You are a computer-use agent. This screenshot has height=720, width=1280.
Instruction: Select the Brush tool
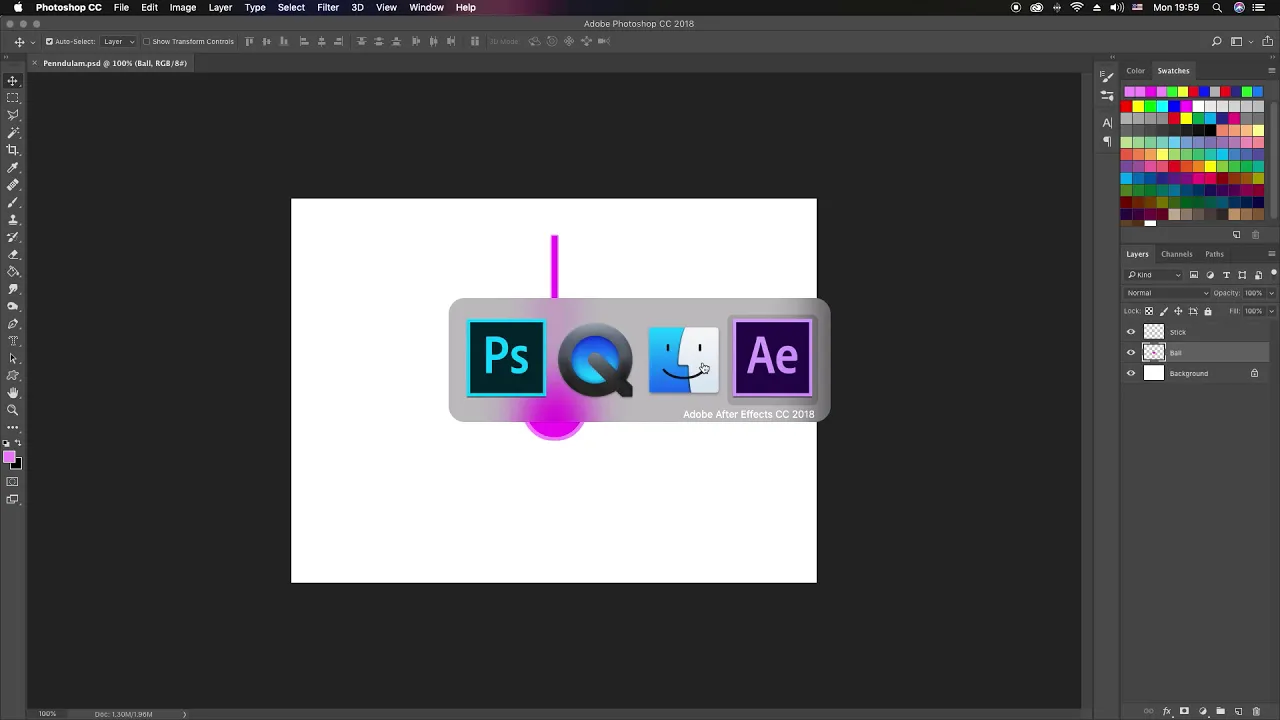[x=13, y=202]
